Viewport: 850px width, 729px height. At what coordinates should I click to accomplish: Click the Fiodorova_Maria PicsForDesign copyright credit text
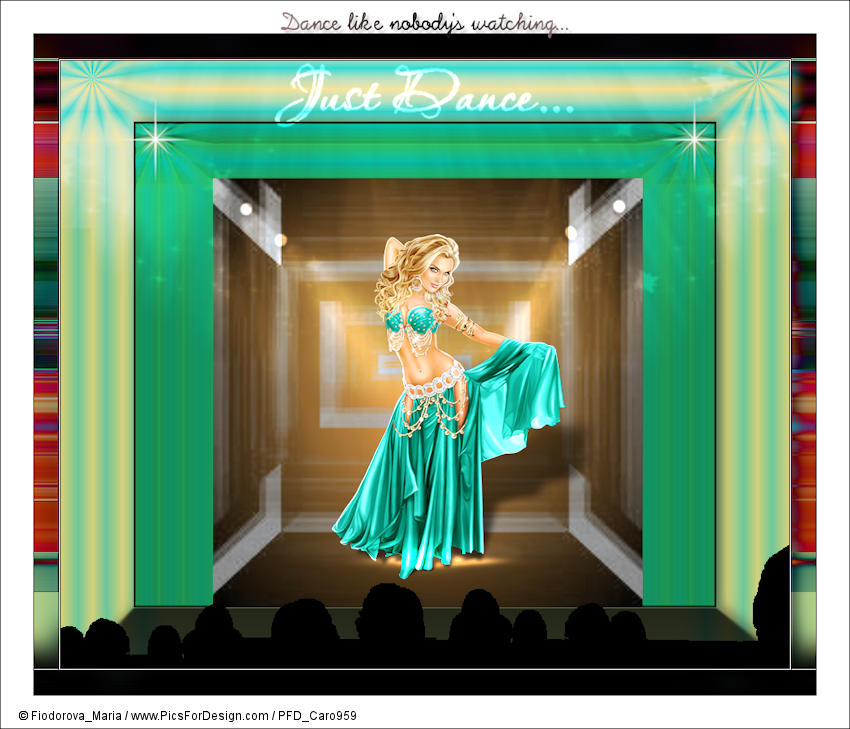[188, 715]
